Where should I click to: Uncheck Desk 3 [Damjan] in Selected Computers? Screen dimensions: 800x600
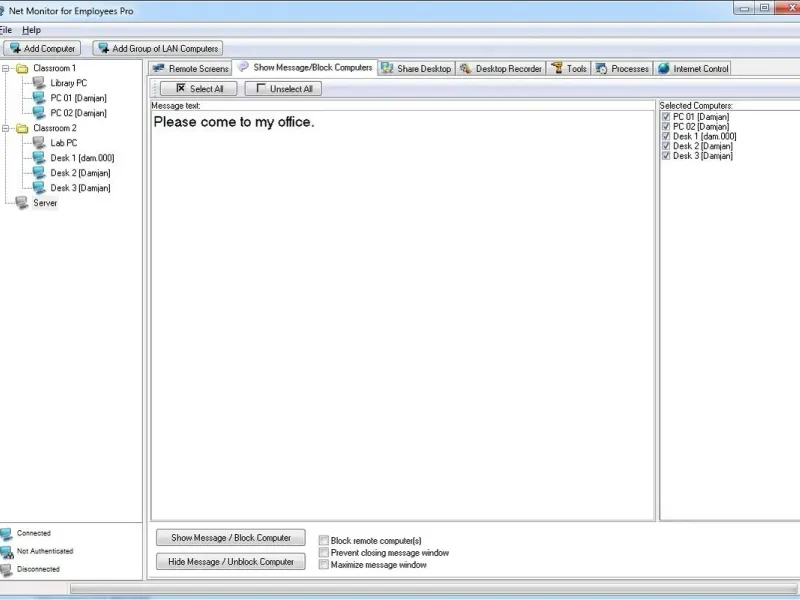pyautogui.click(x=666, y=156)
